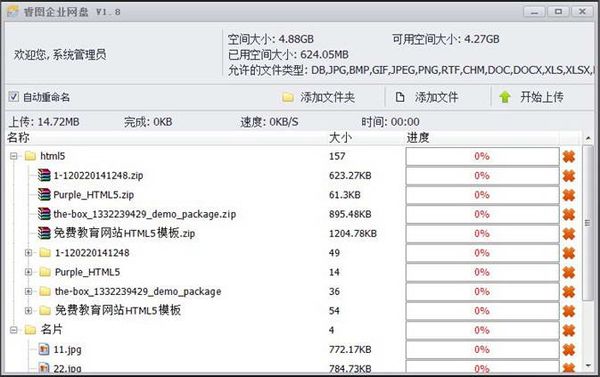Click the progress bar of html5 row
Viewport: 600px width, 377px height.
point(482,156)
